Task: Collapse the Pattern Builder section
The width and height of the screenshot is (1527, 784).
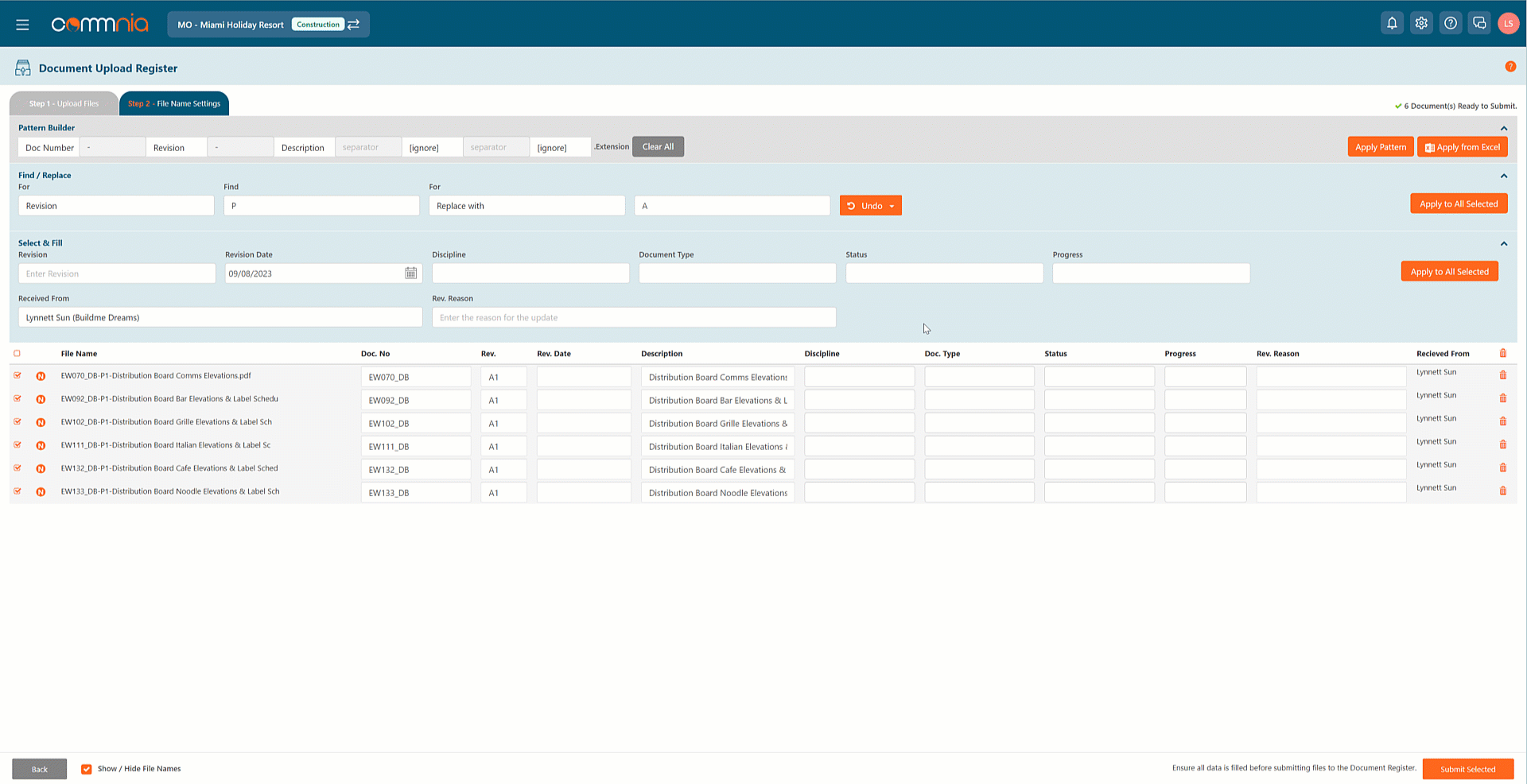Action: pyautogui.click(x=1504, y=128)
